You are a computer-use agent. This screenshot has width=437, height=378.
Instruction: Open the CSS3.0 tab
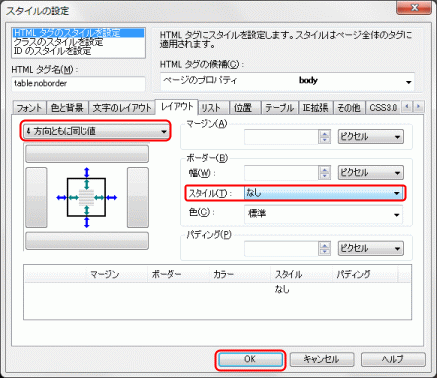[x=383, y=108]
